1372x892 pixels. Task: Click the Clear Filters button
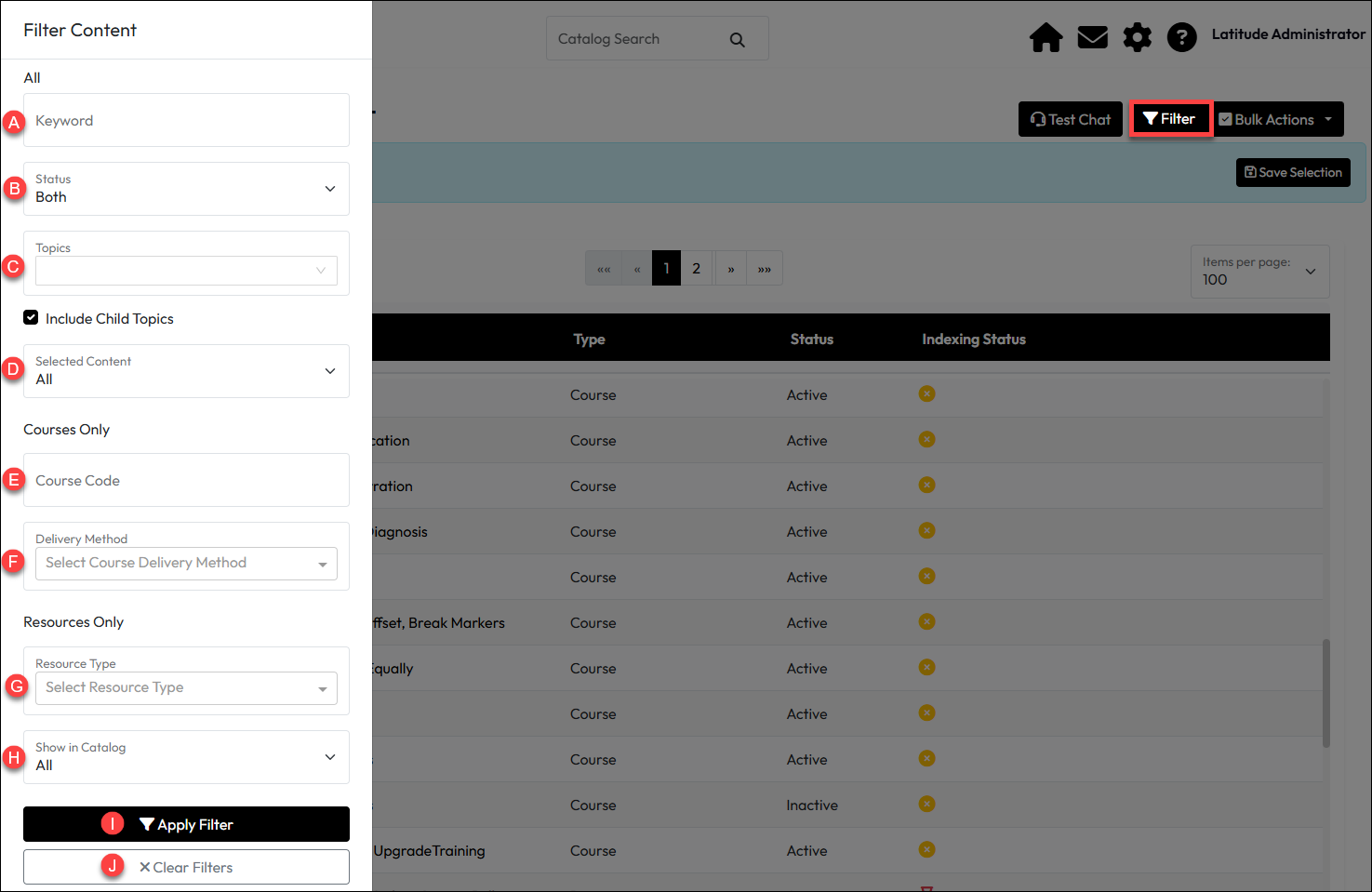pos(186,868)
